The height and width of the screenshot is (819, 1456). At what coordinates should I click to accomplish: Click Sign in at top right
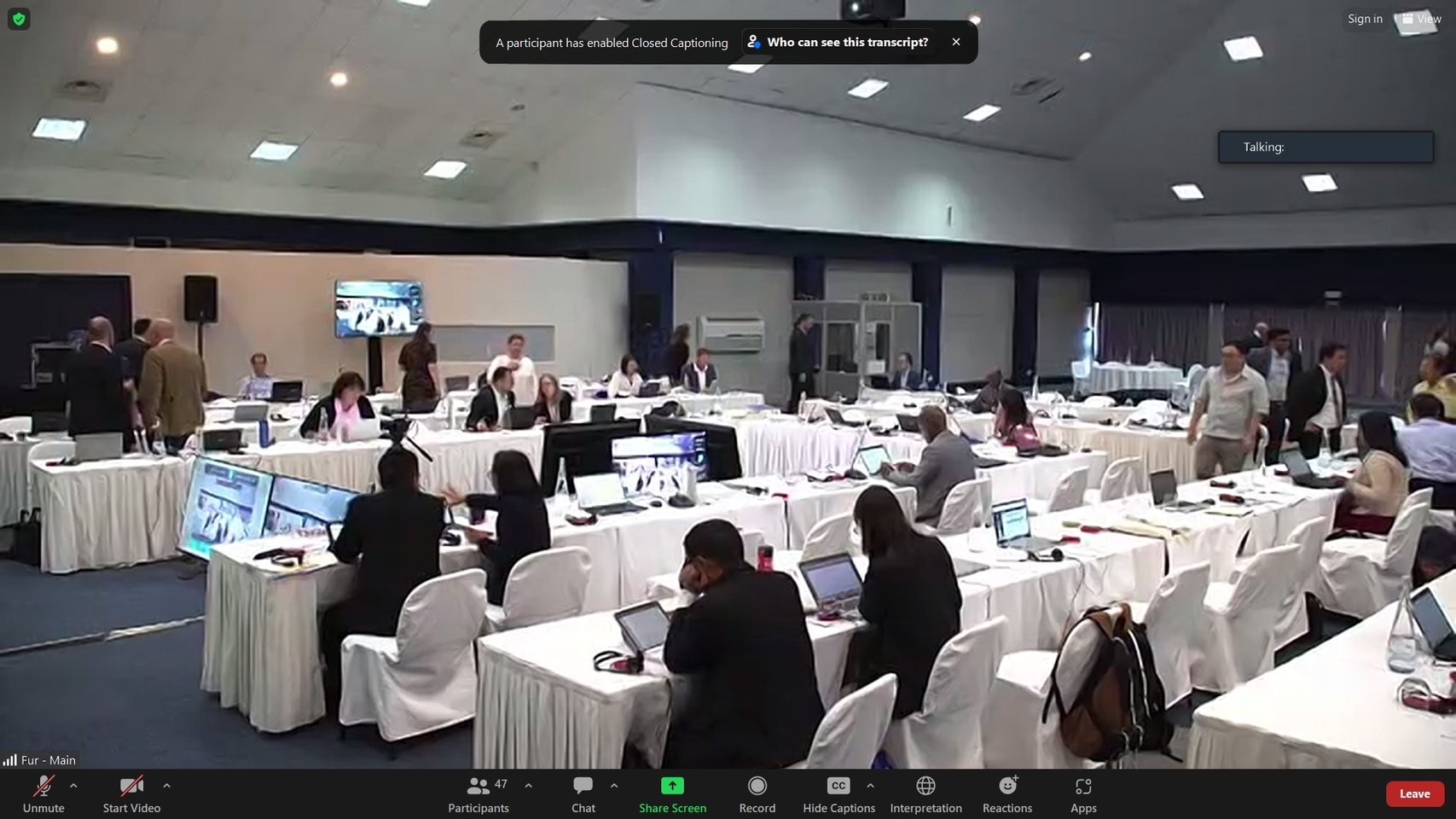coord(1365,19)
